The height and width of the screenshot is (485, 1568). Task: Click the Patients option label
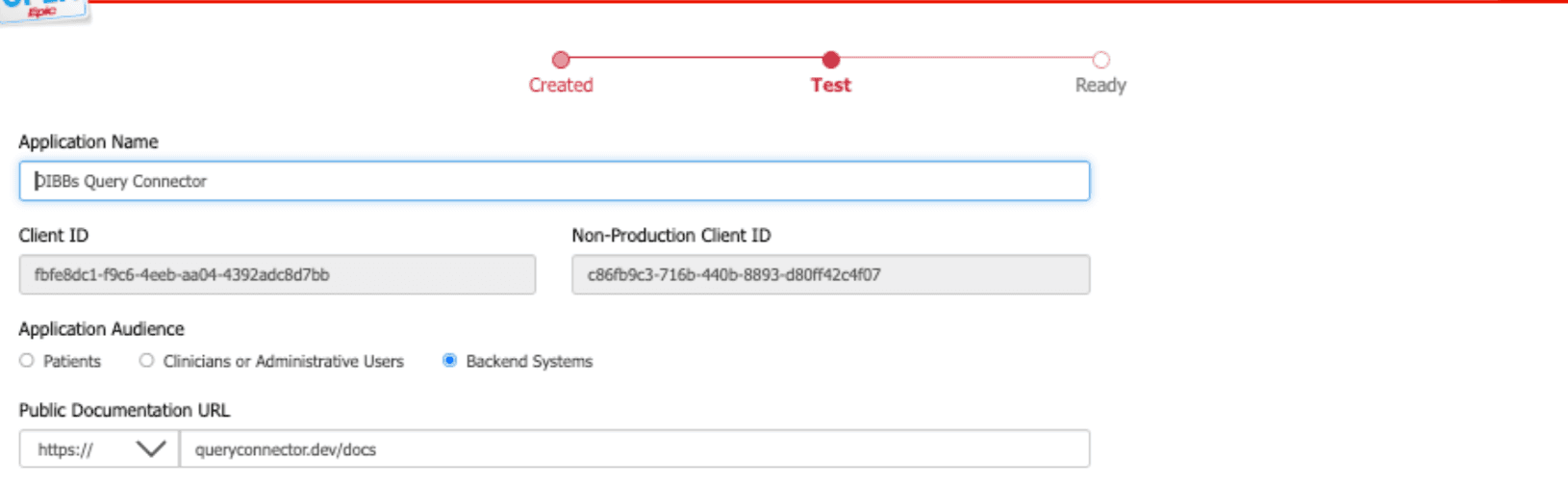coord(72,362)
